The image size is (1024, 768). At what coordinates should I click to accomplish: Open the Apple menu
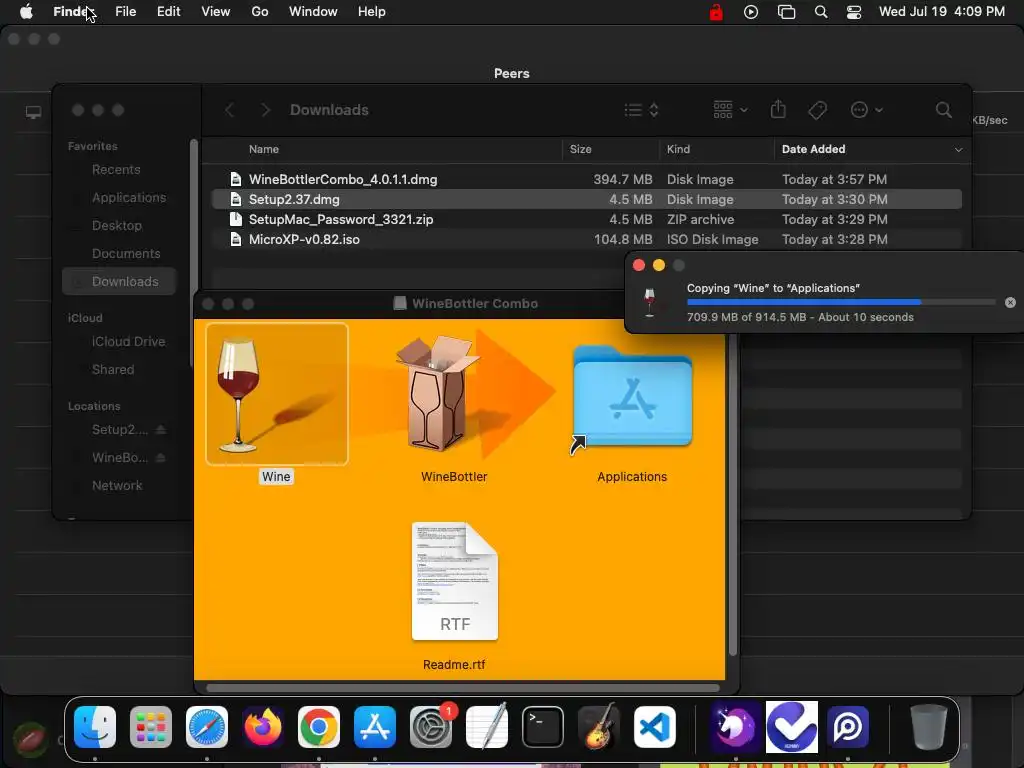coord(26,12)
